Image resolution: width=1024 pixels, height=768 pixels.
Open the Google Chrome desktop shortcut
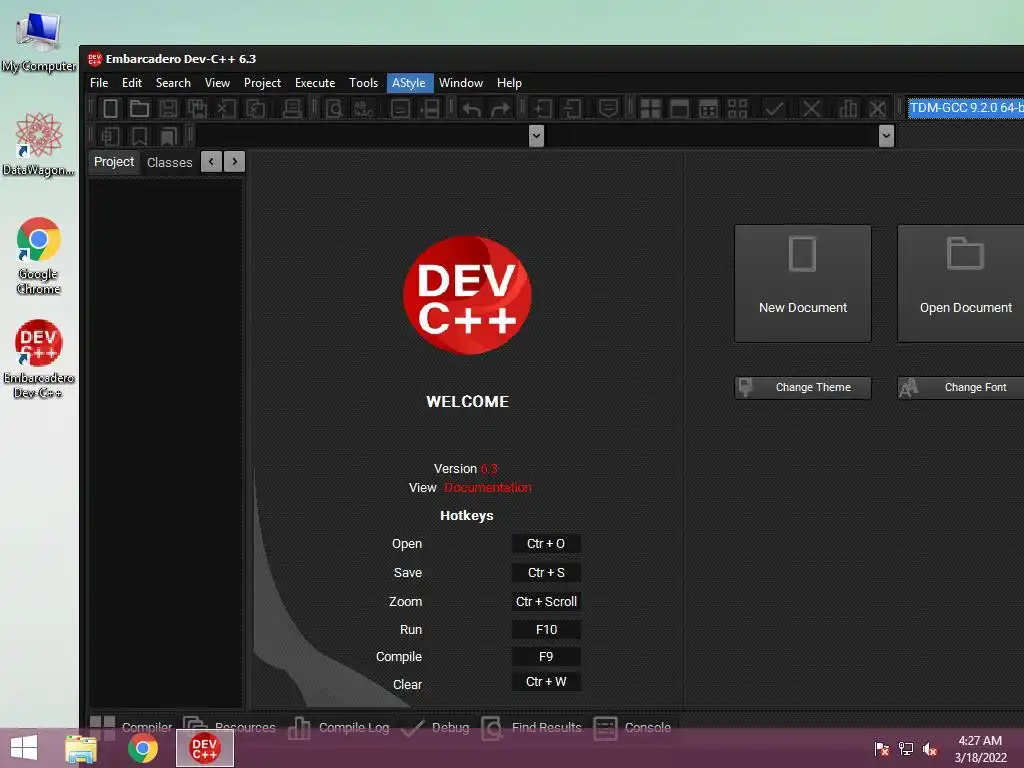pos(39,255)
